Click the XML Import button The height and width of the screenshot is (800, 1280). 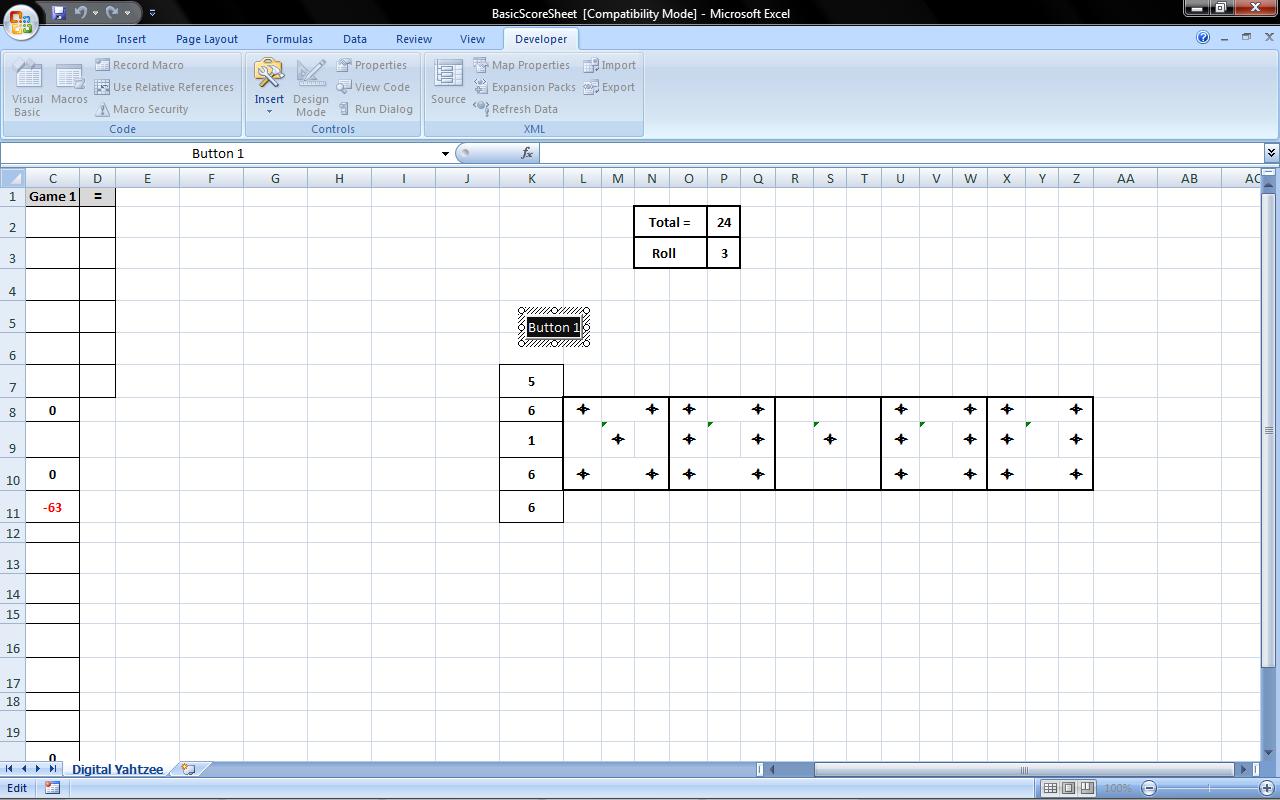[609, 65]
